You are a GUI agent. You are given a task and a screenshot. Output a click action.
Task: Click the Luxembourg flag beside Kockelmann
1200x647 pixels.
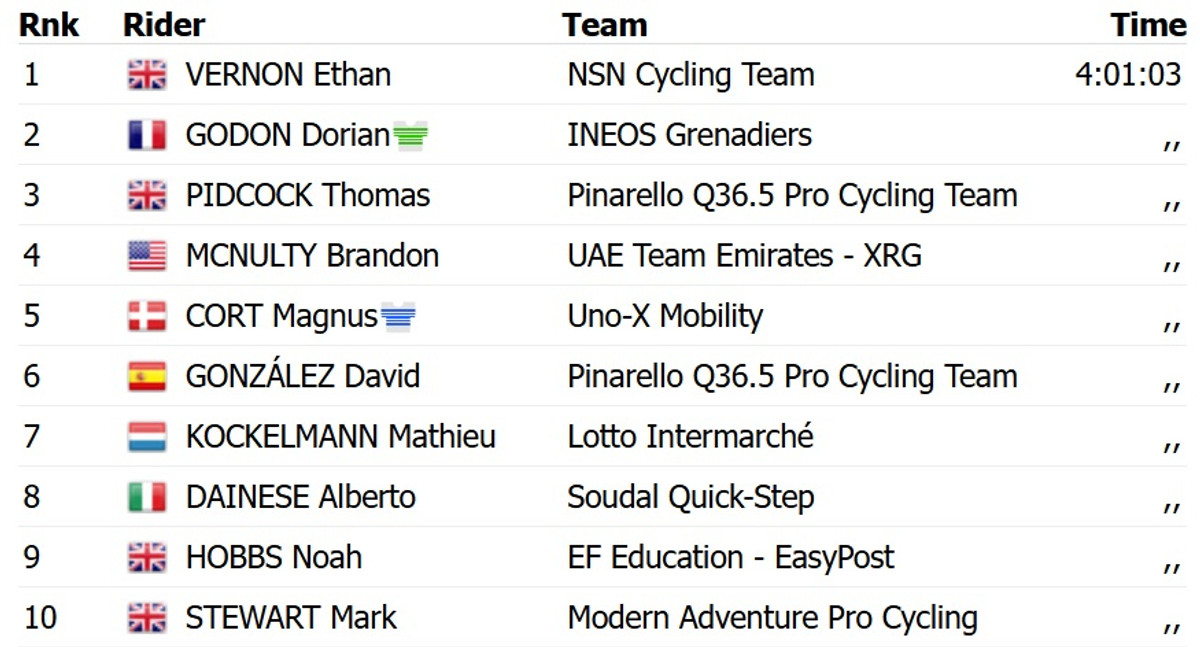147,437
